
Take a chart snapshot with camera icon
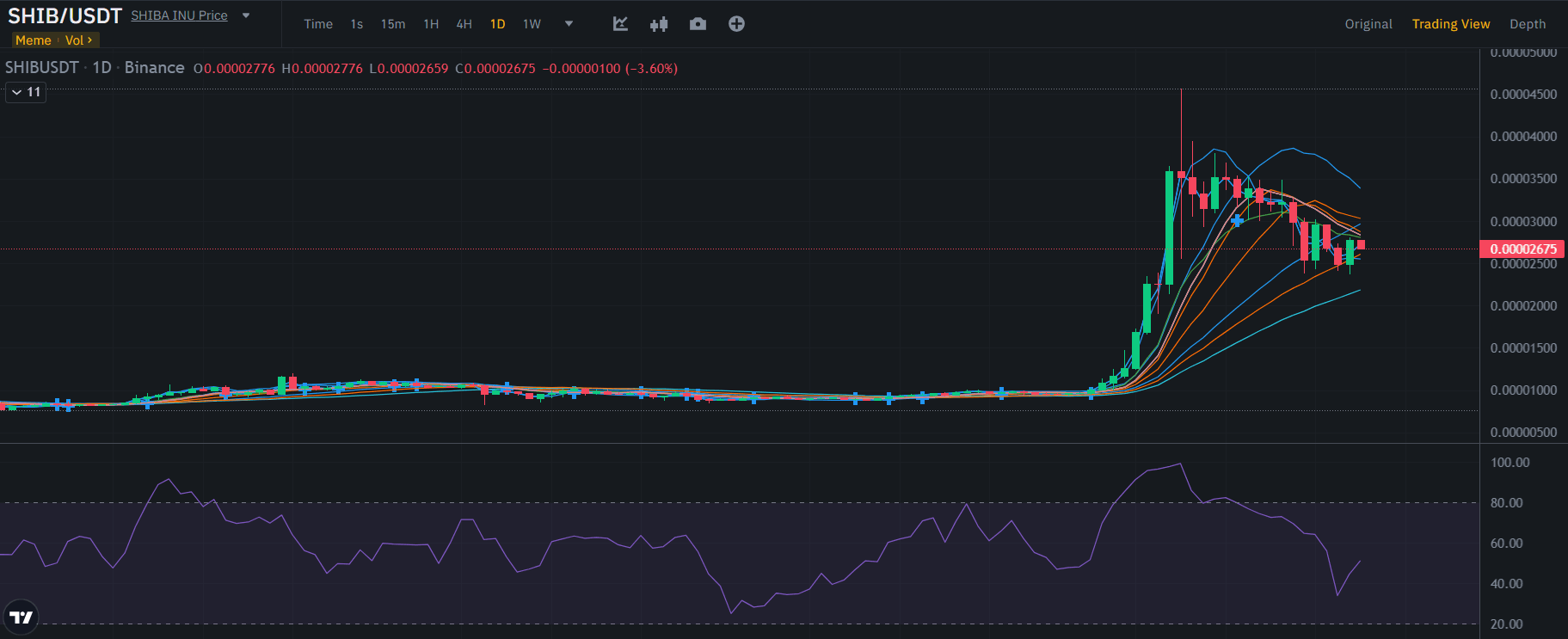[698, 24]
